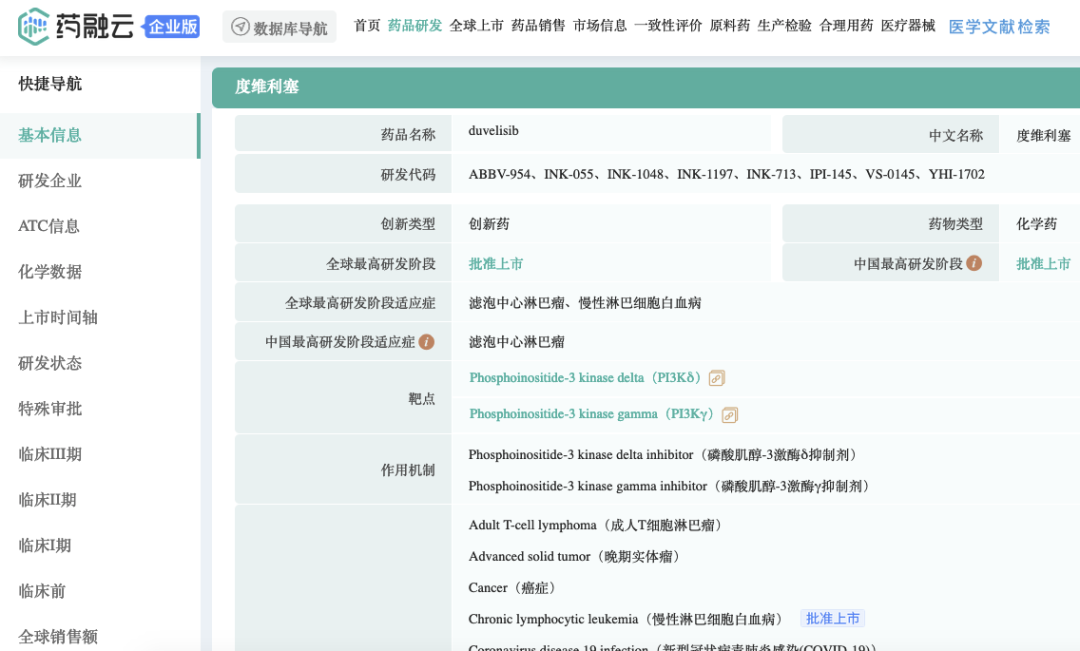Click 批准上市 tag beside Chronic lymphocytic leukemia
The width and height of the screenshot is (1080, 651).
(x=833, y=619)
